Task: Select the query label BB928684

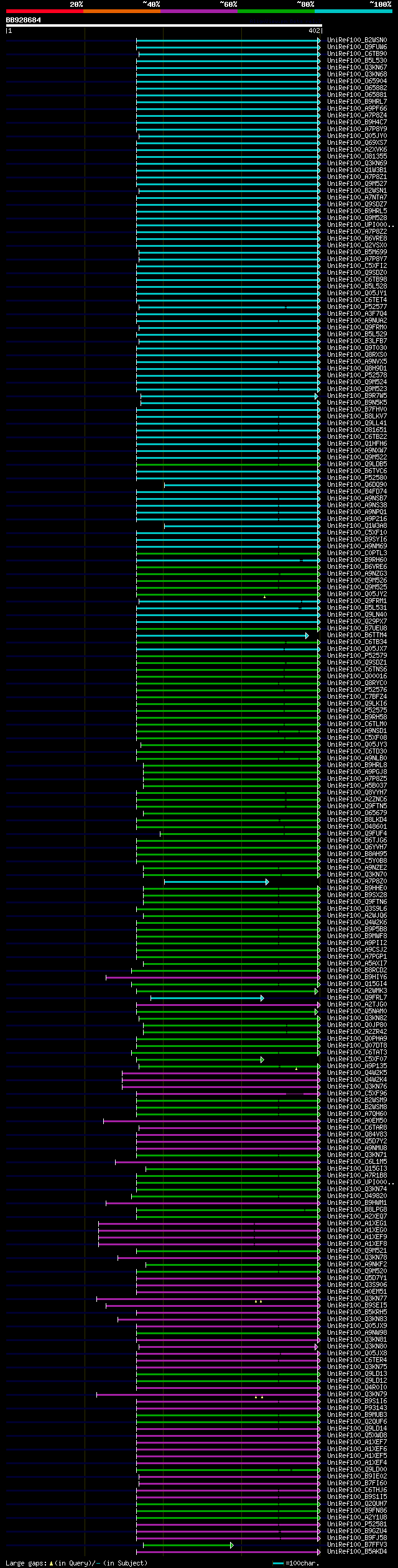Action: [x=24, y=20]
